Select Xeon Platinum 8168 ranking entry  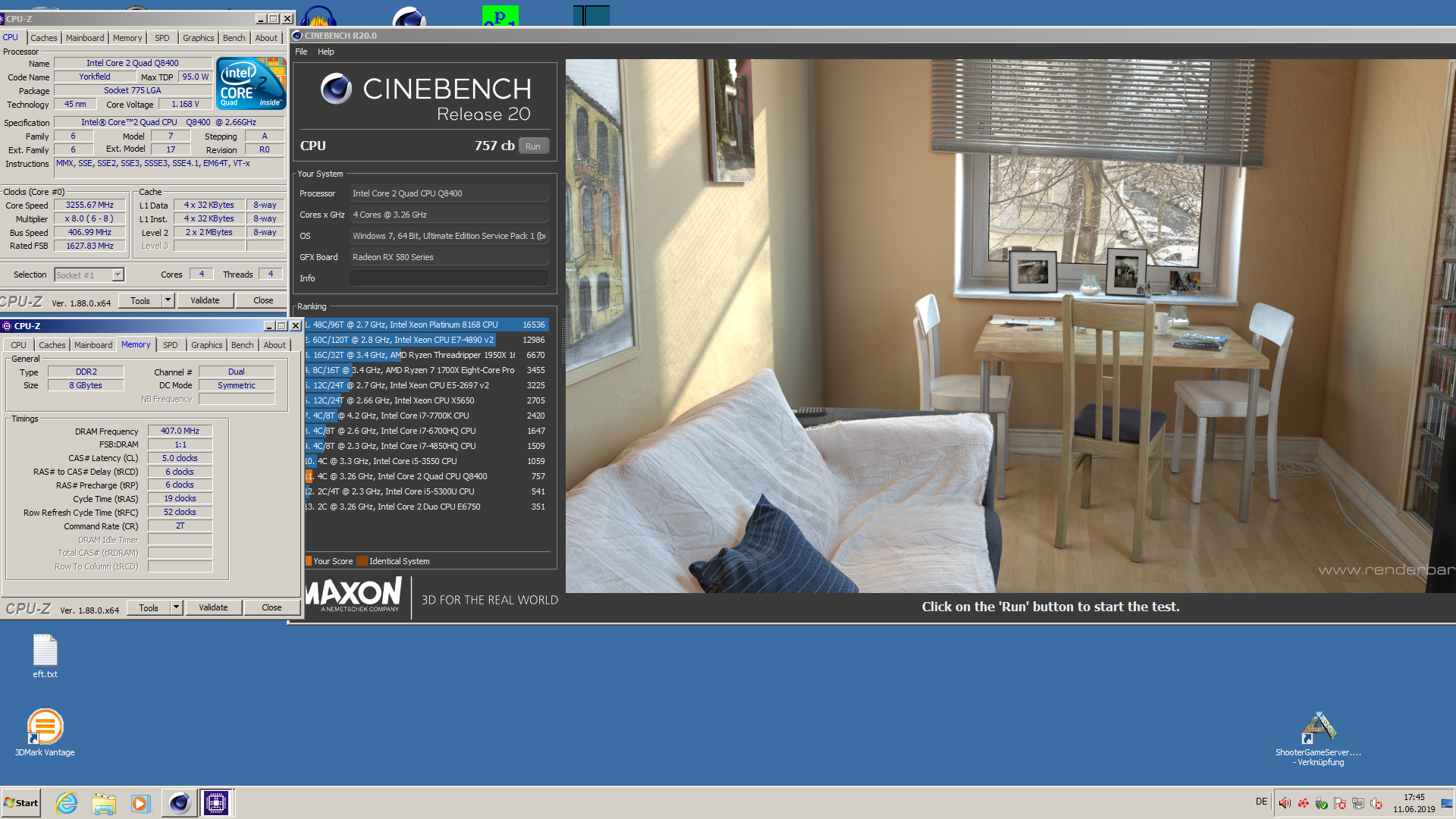pos(426,325)
